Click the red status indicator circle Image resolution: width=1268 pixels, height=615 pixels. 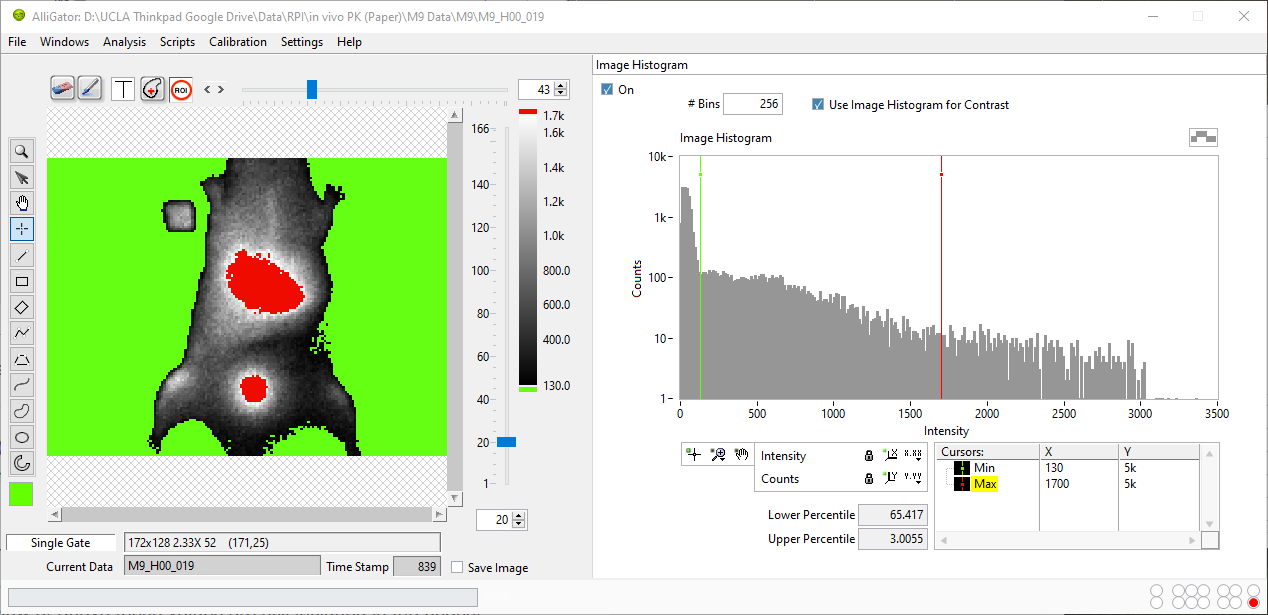pos(1254,602)
